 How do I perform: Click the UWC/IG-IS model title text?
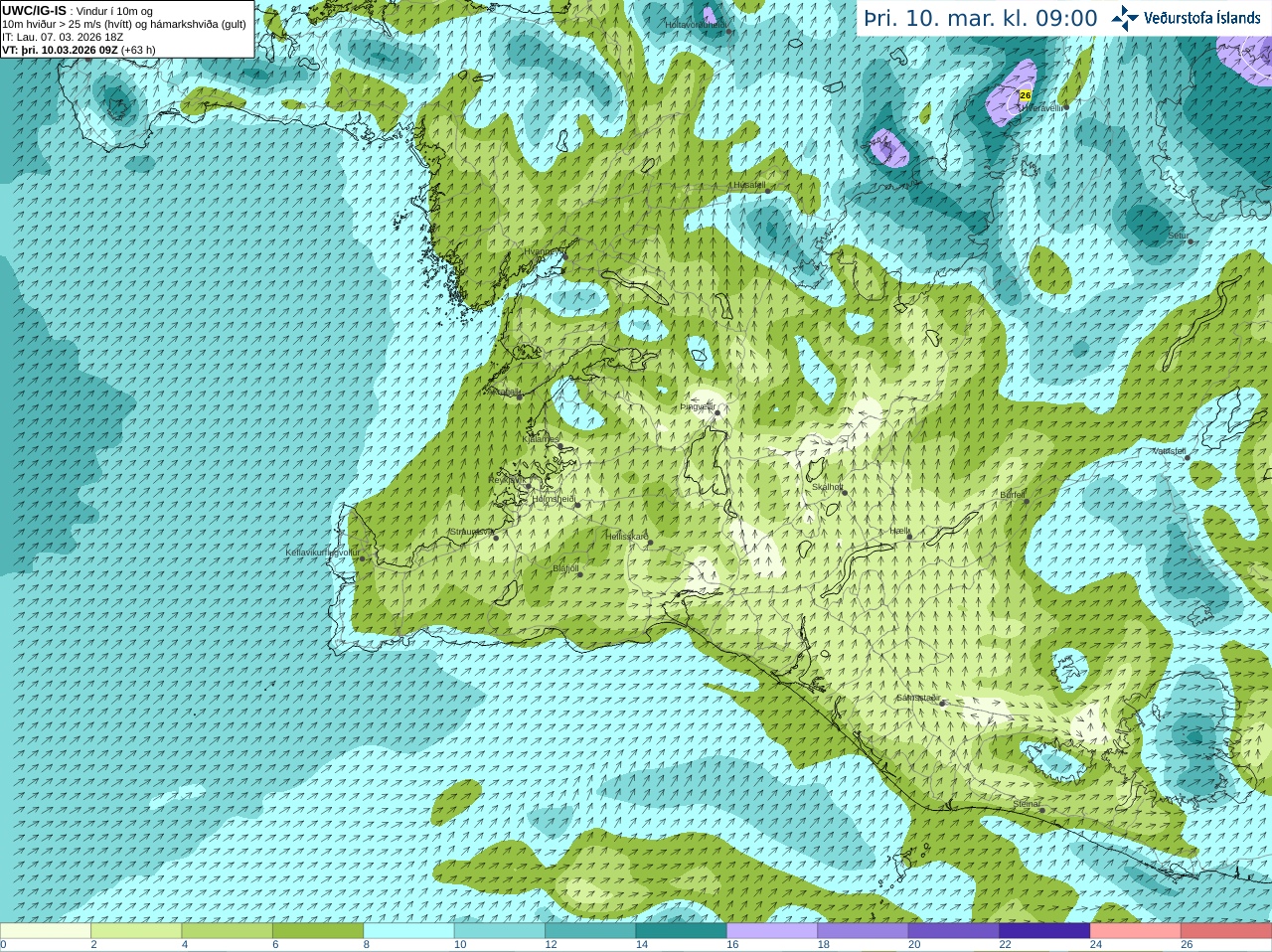(x=34, y=10)
